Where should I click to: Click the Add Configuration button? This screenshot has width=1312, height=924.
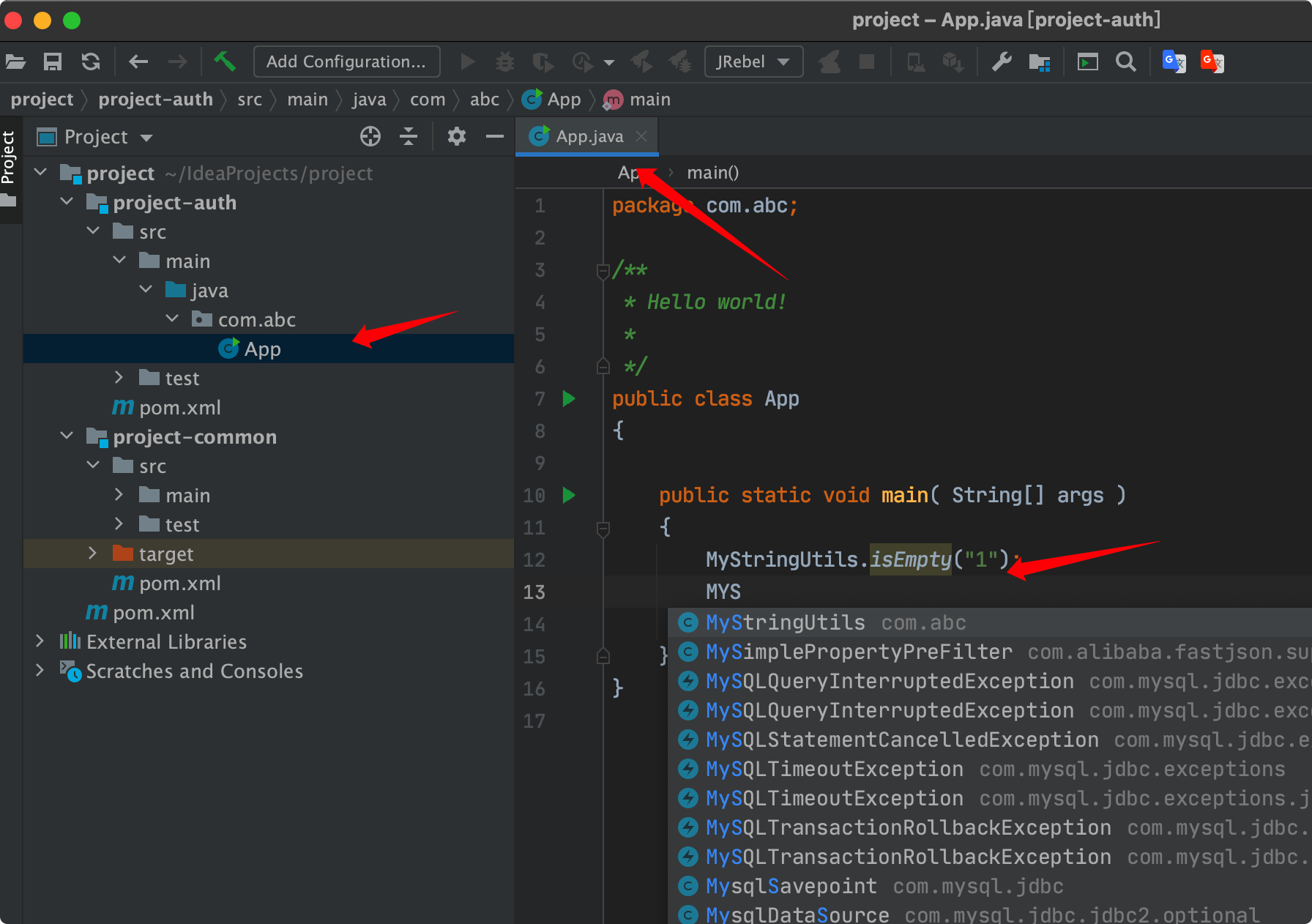[346, 62]
